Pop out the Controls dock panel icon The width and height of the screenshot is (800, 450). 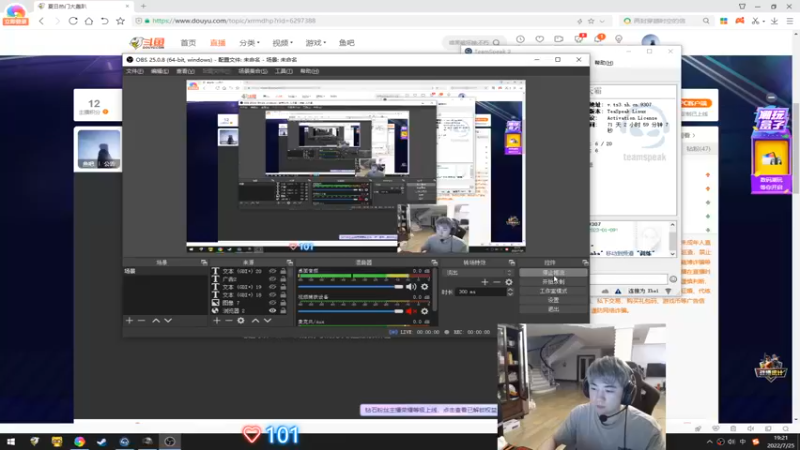(x=585, y=262)
